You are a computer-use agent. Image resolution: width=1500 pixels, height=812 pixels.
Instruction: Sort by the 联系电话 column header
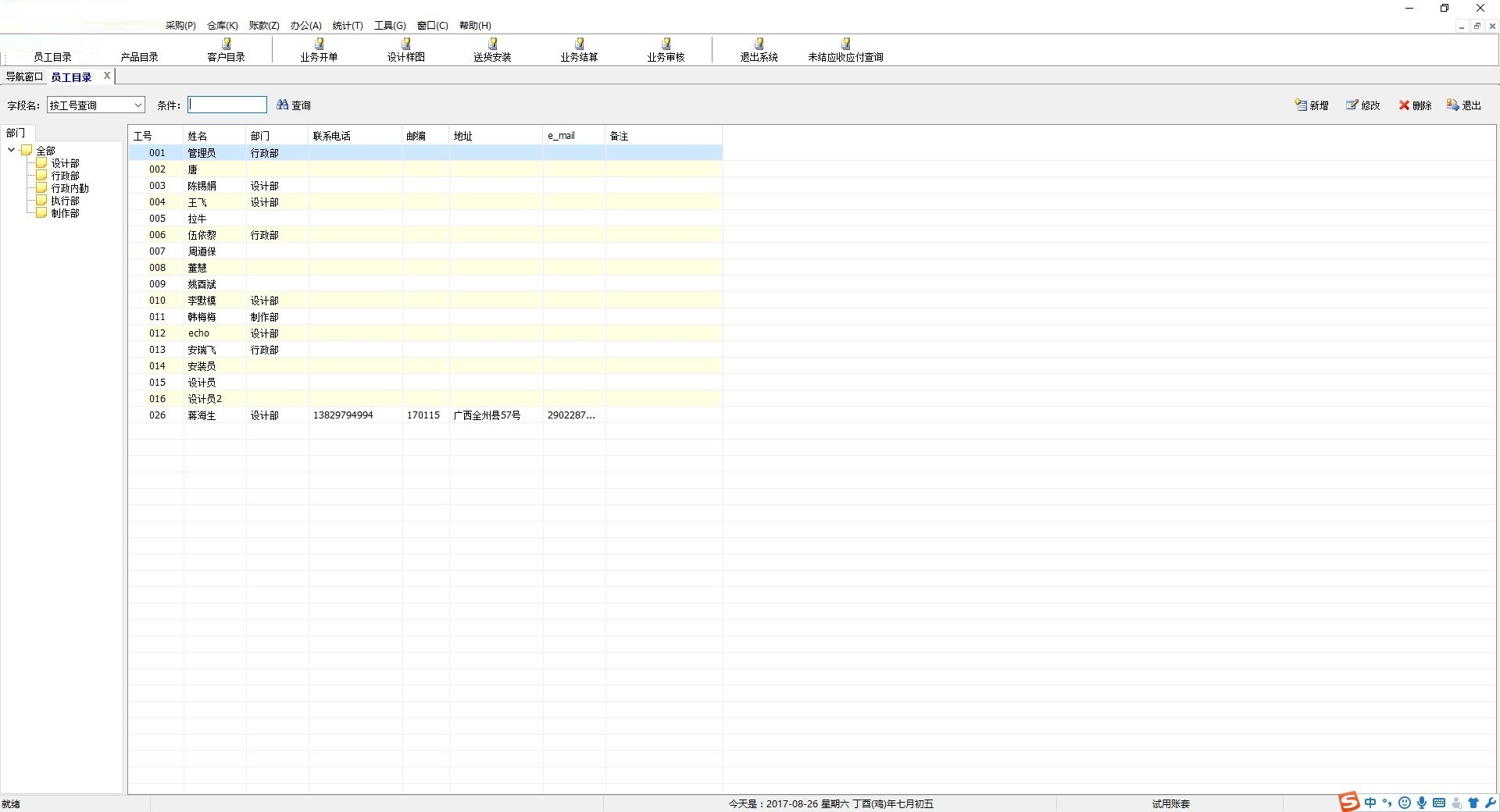(x=355, y=136)
